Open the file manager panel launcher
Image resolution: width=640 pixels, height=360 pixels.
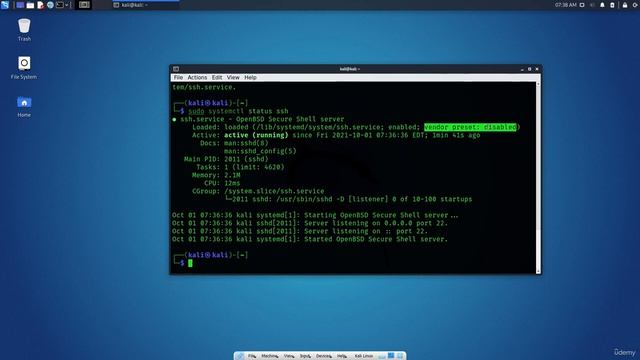[30, 5]
